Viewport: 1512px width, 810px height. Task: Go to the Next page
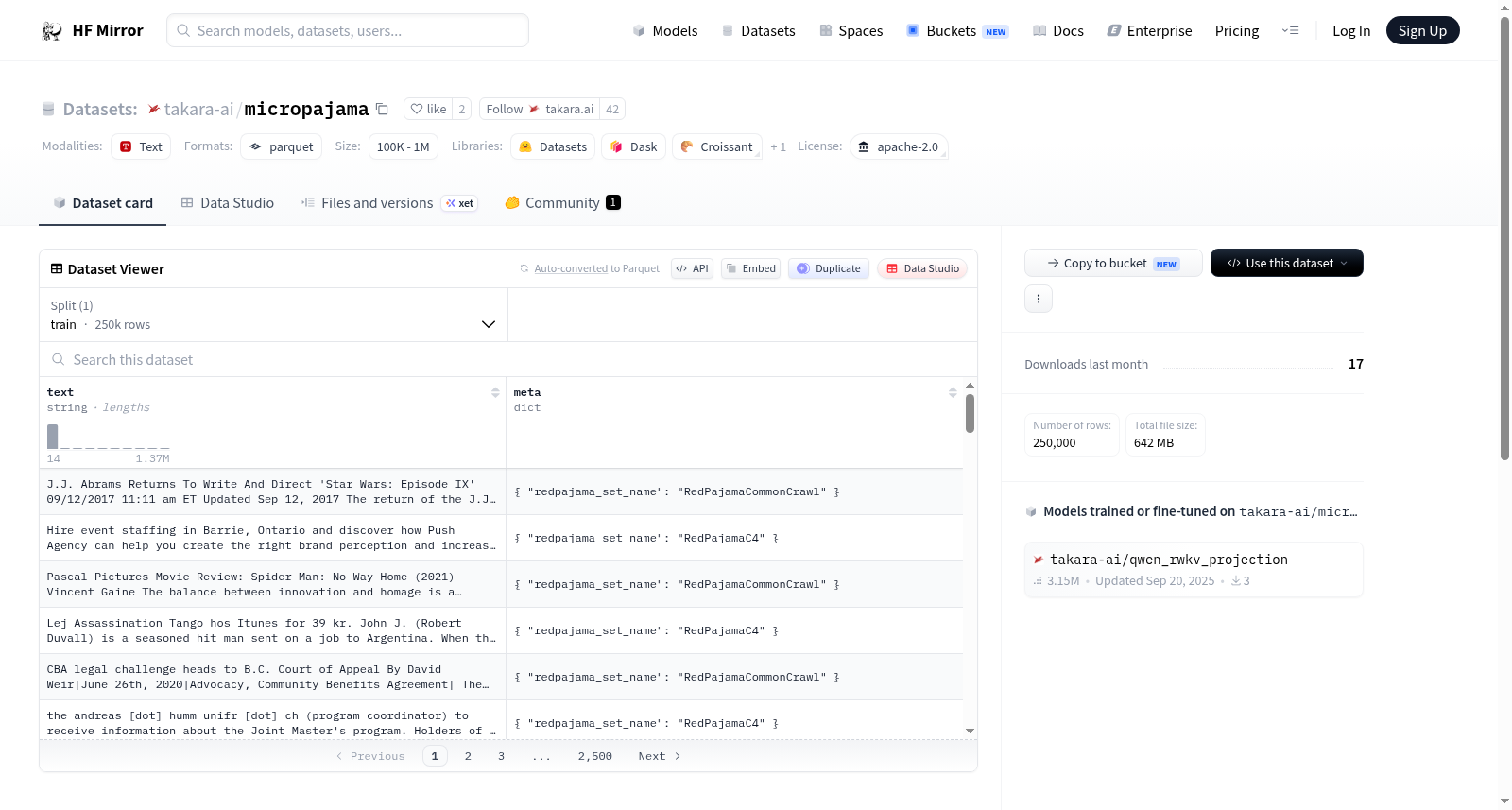[660, 756]
